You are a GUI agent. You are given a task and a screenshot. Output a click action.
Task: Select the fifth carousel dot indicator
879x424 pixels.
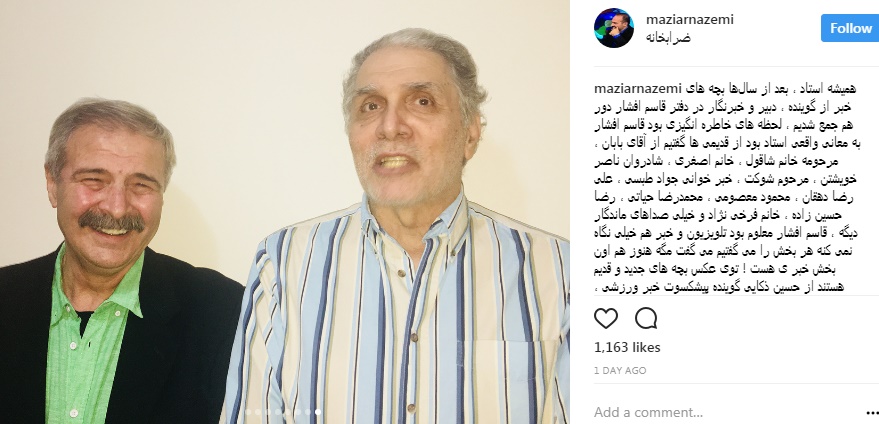288,412
